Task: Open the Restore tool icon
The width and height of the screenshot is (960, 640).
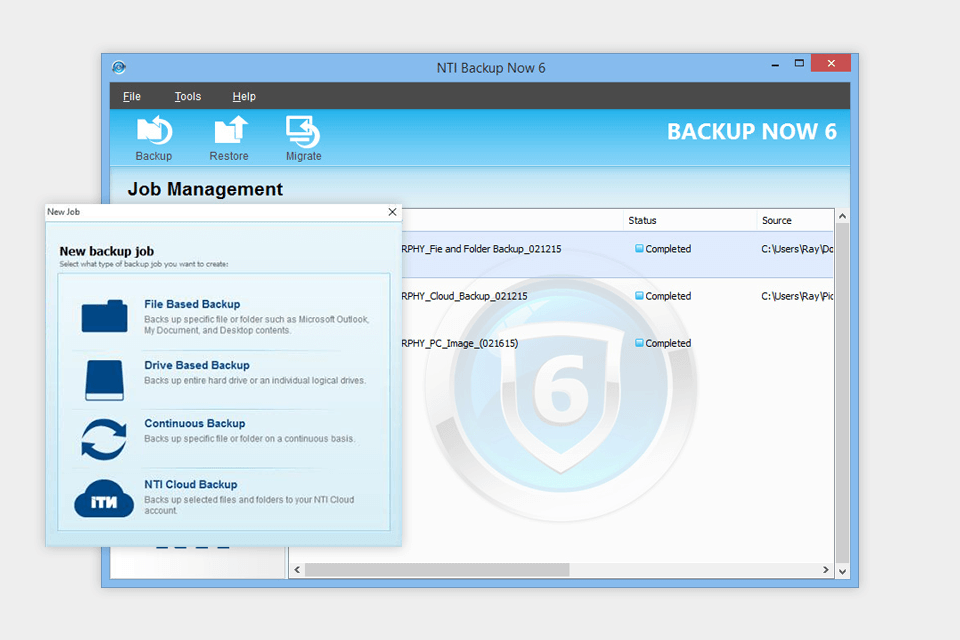Action: [x=229, y=131]
